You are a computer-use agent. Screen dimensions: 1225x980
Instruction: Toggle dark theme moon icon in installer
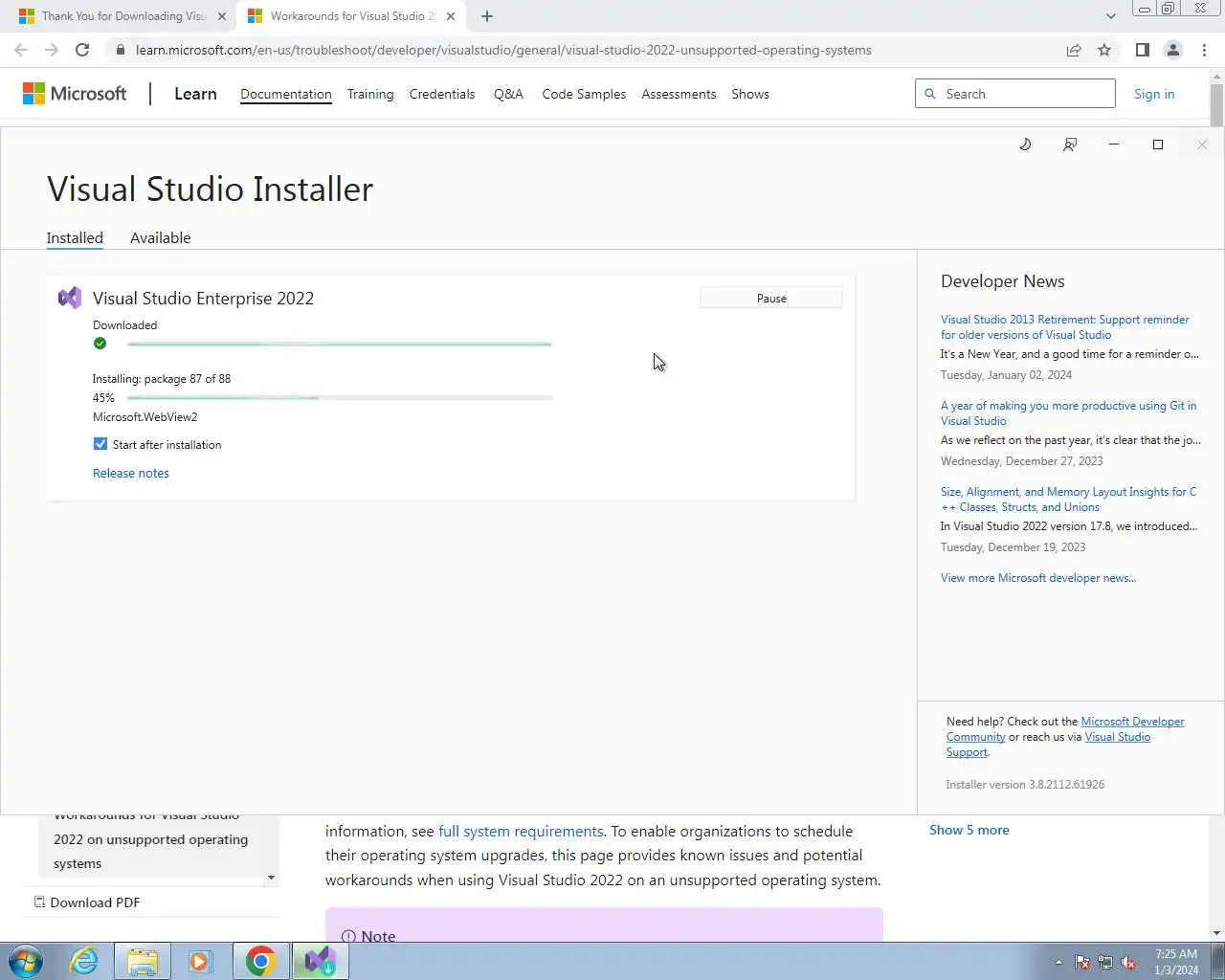[1025, 145]
